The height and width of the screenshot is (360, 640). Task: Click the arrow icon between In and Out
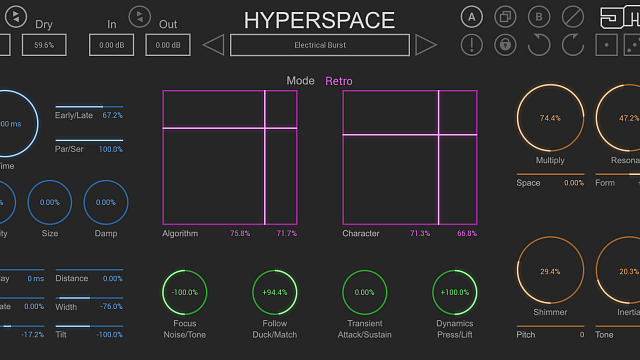[x=140, y=17]
